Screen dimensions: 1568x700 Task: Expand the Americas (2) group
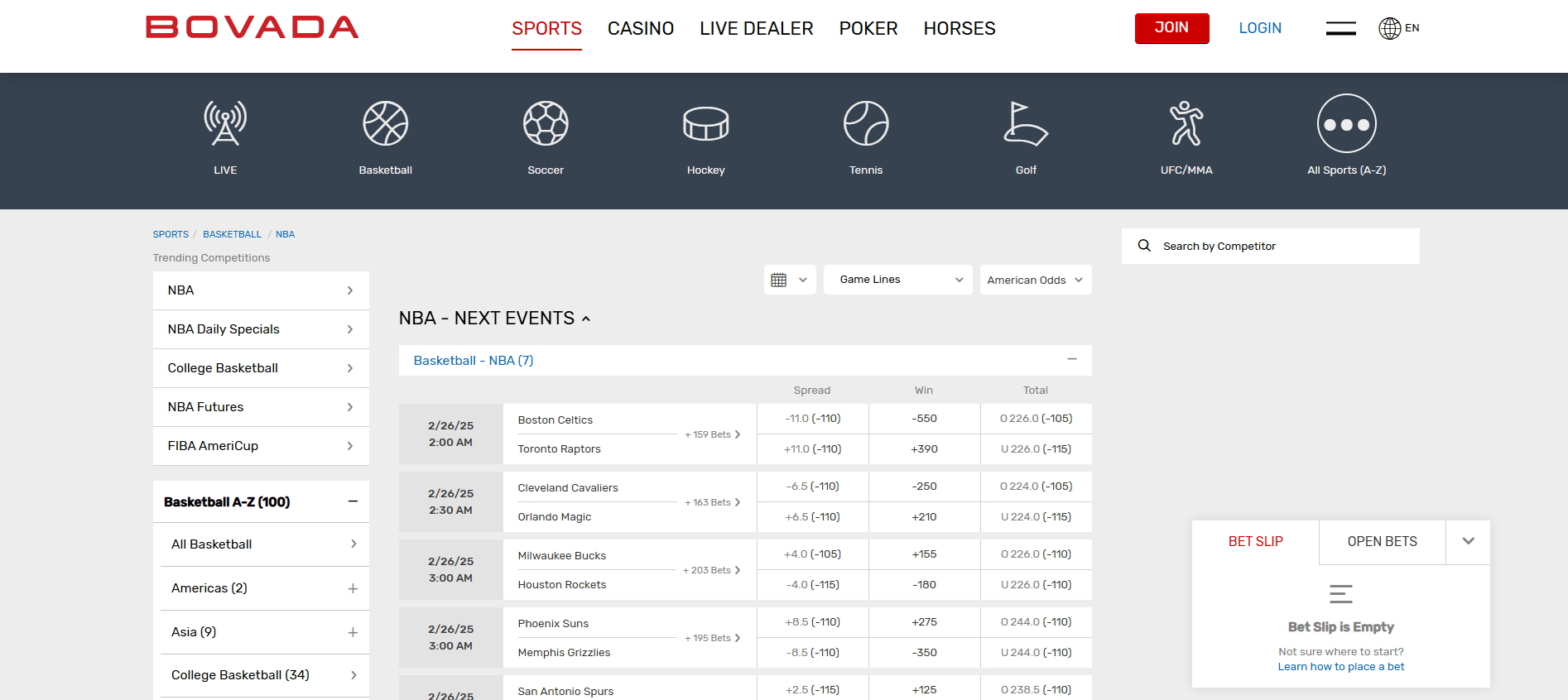[353, 588]
